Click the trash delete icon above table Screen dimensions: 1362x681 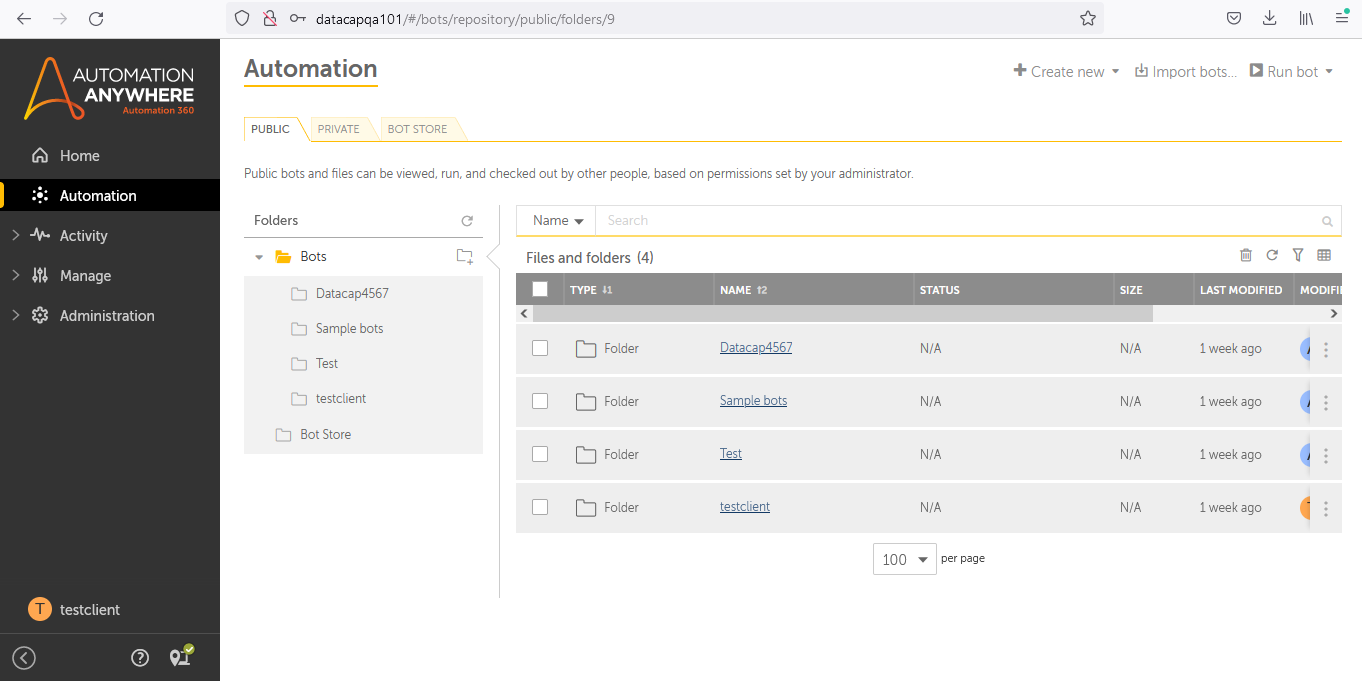coord(1246,255)
